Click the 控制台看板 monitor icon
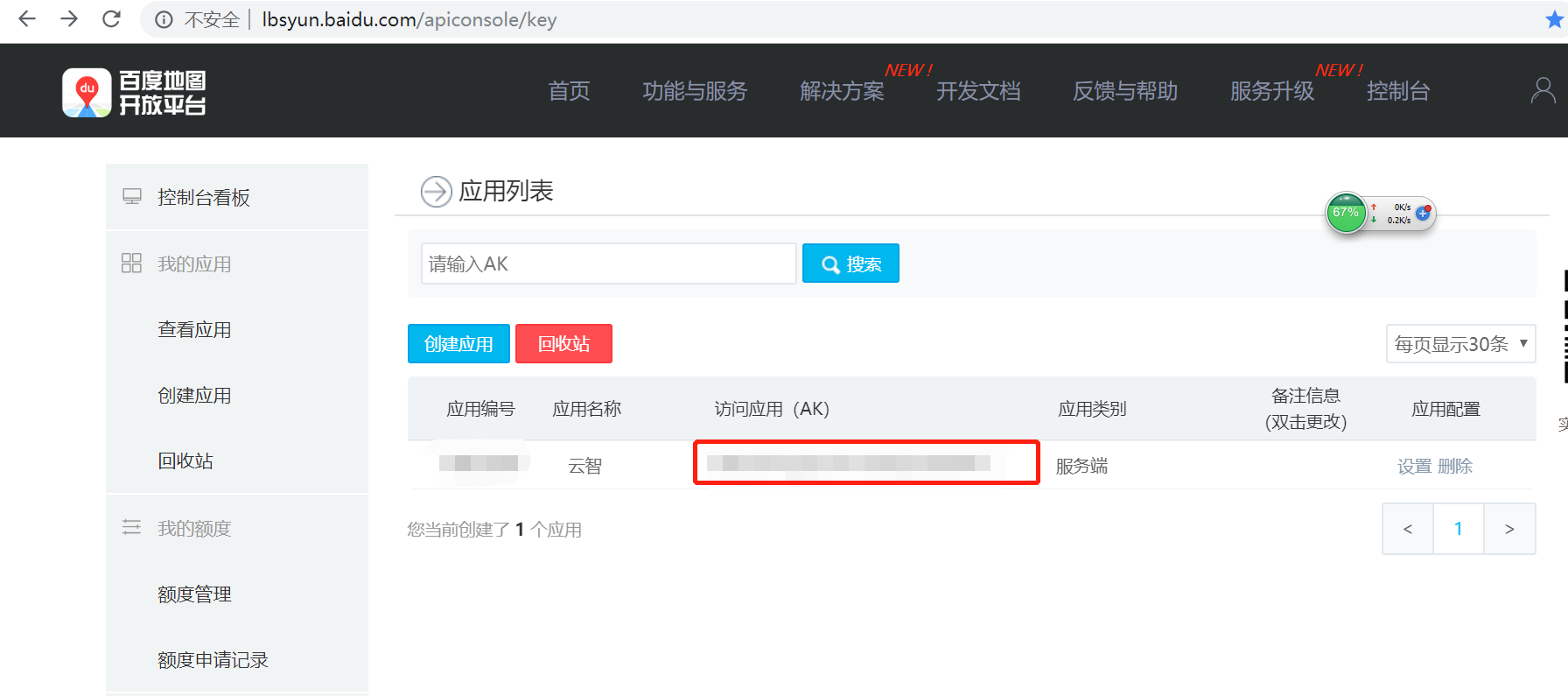The height and width of the screenshot is (696, 1568). (132, 196)
